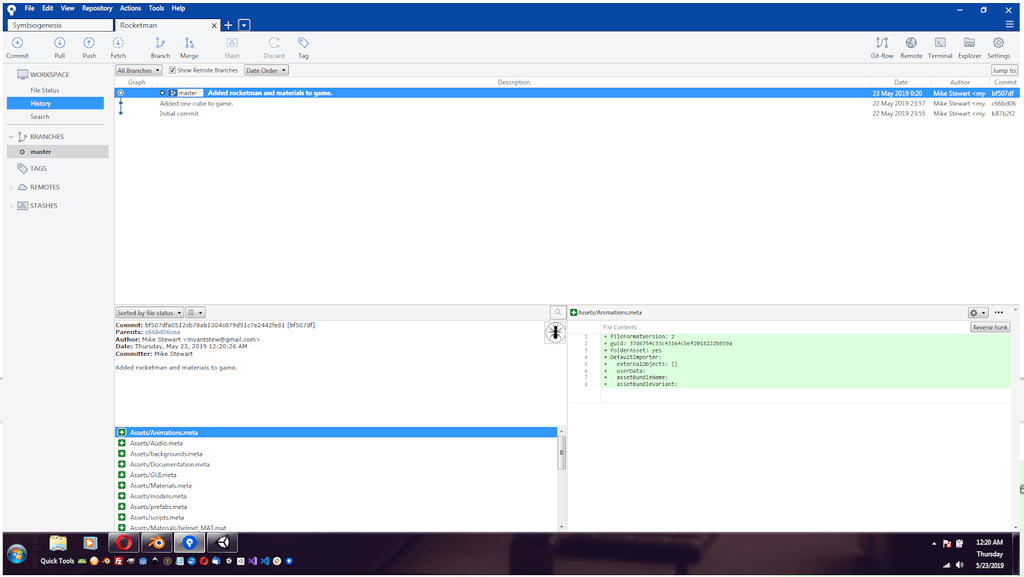Open parent commit c66bd06cea link
The width and height of the screenshot is (1024, 577).
[165, 331]
